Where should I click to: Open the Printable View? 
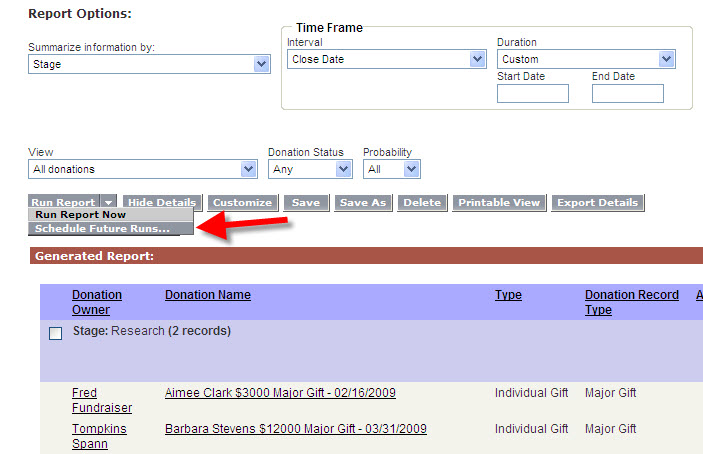click(x=498, y=203)
